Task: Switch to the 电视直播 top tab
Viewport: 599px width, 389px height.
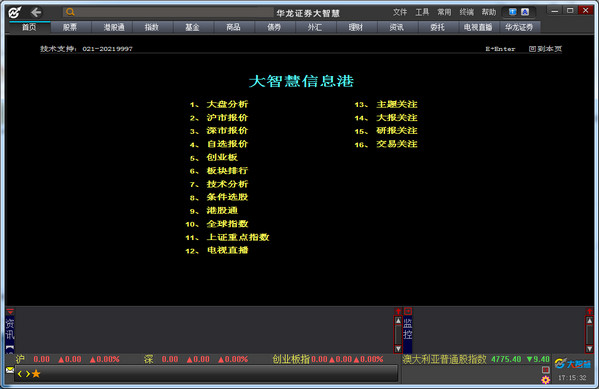Action: click(478, 27)
